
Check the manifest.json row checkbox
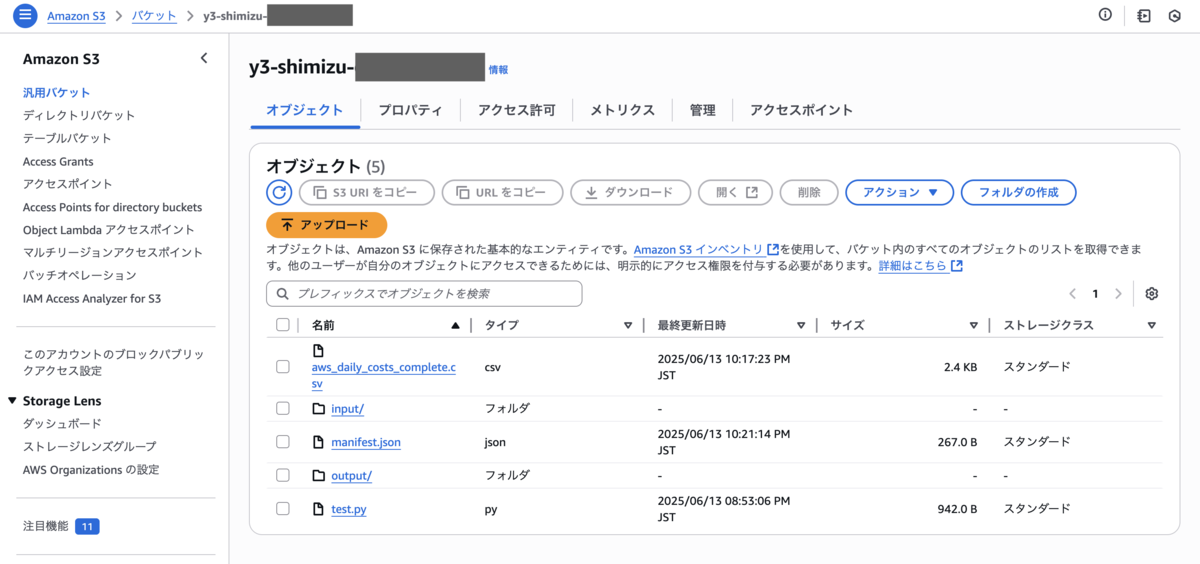pos(283,442)
